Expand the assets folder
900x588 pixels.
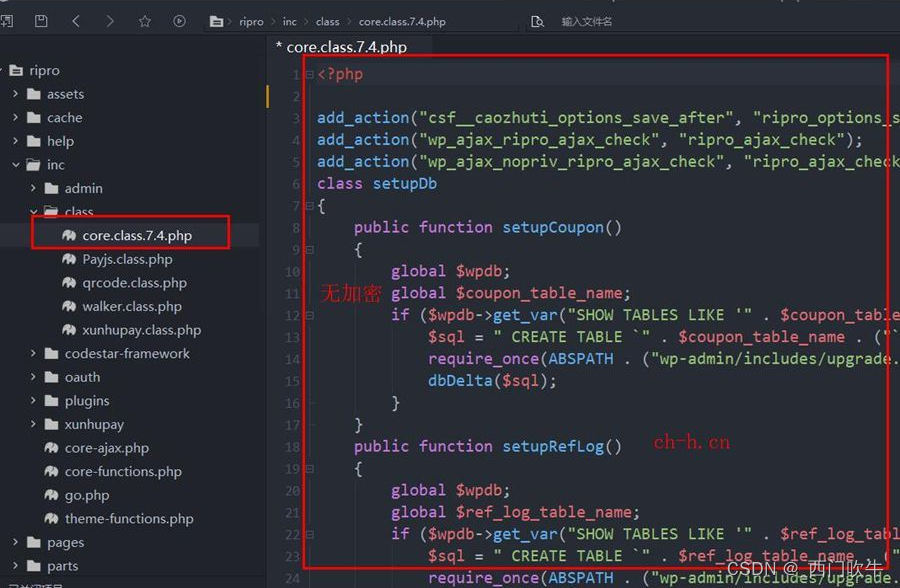click(x=15, y=93)
